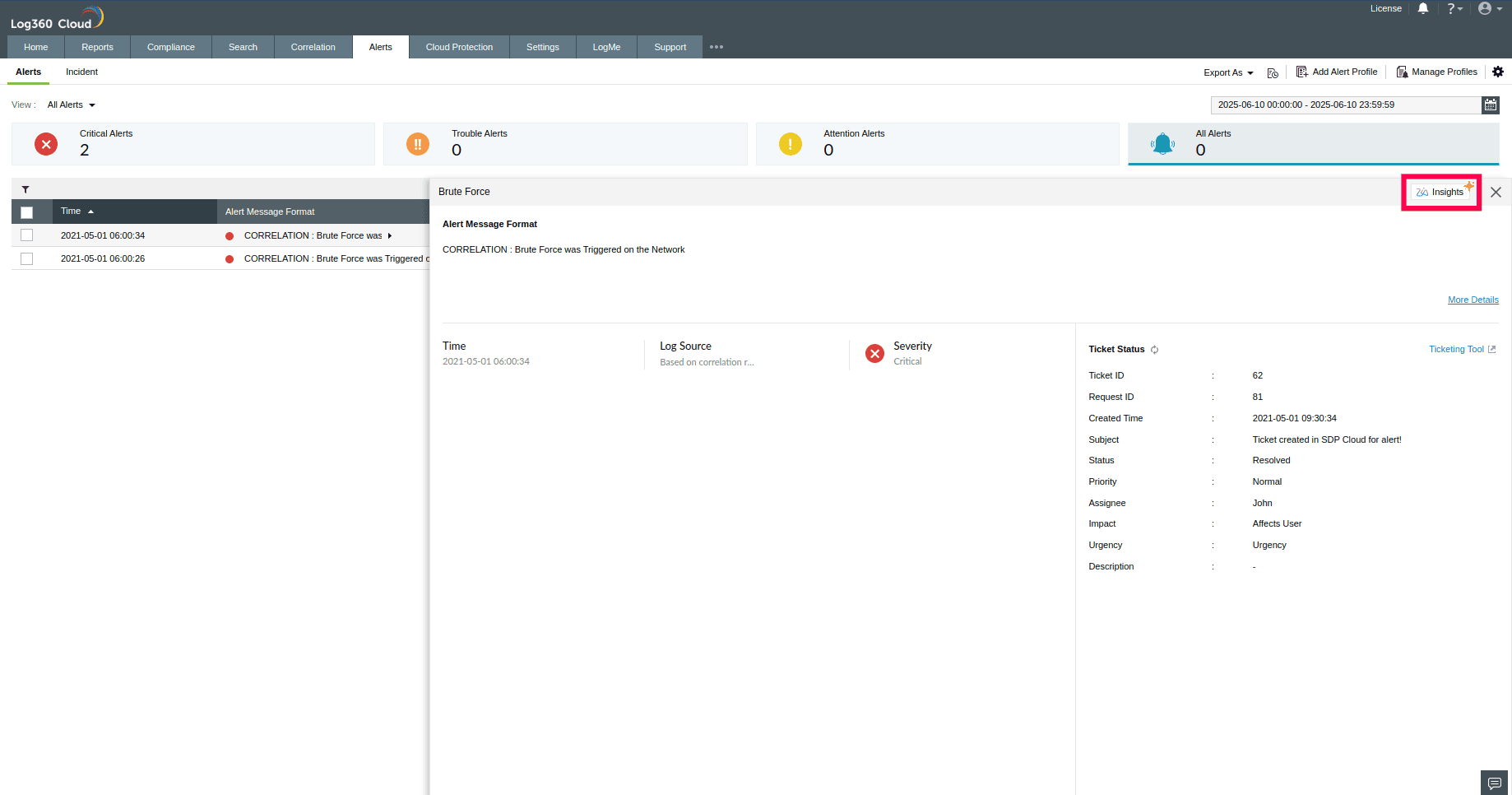Click the settings gear on the Alerts toolbar
Viewport: 1512px width, 795px height.
[x=1498, y=72]
